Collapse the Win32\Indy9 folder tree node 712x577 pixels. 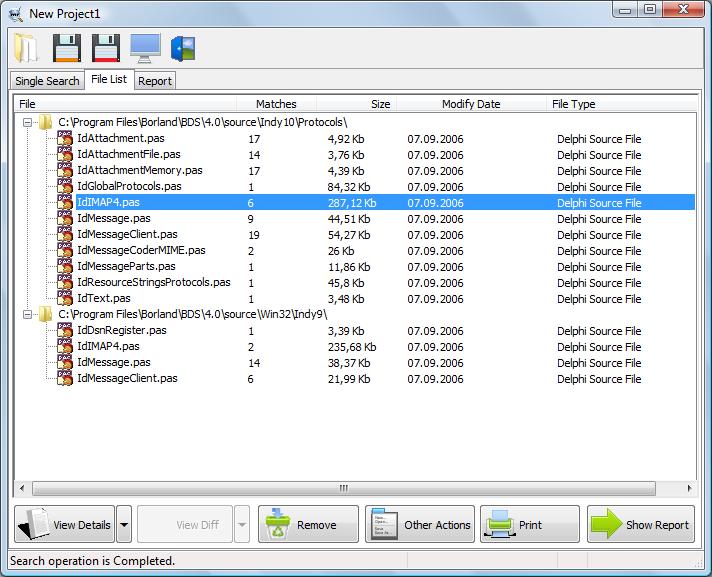coord(28,315)
